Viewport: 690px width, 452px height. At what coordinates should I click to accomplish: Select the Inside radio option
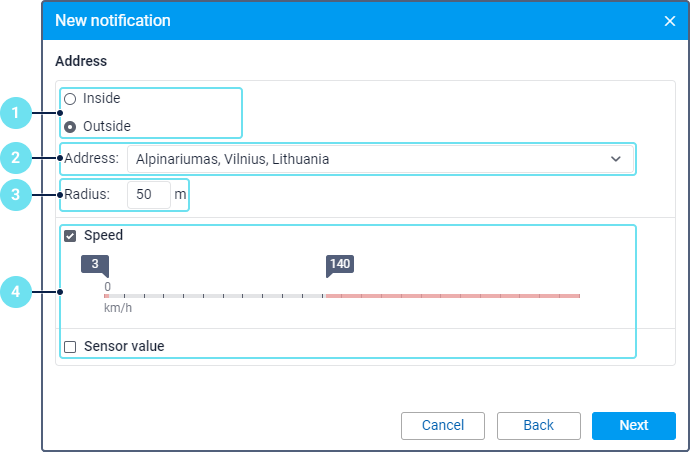(x=70, y=99)
